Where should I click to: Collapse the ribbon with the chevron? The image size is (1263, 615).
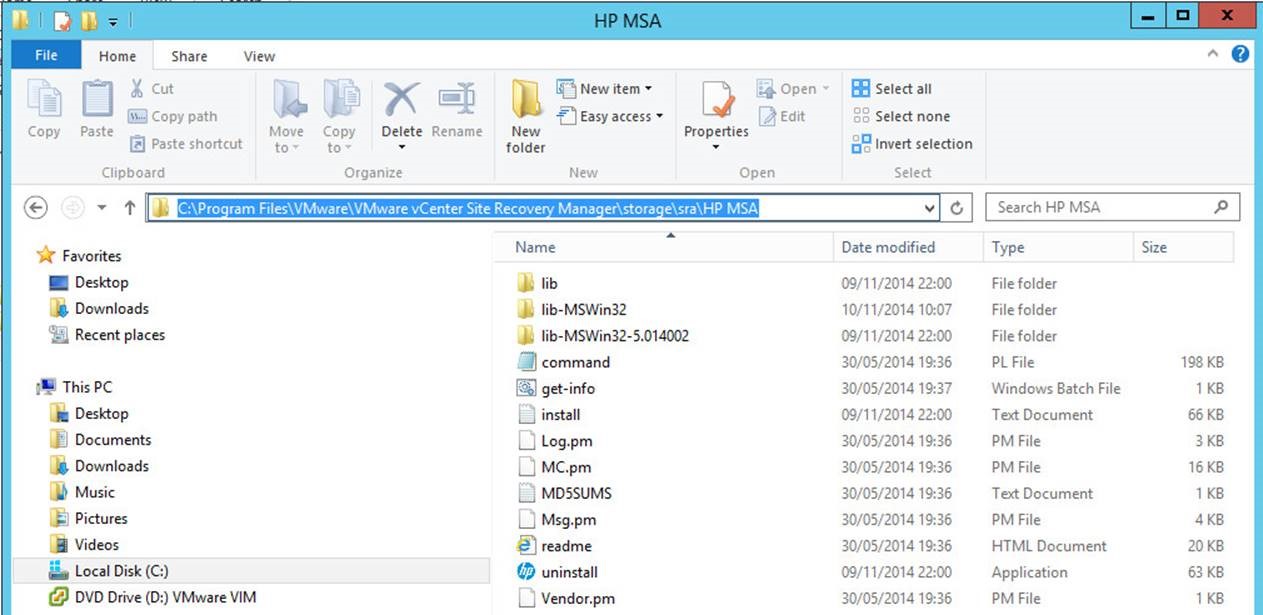pos(1212,54)
